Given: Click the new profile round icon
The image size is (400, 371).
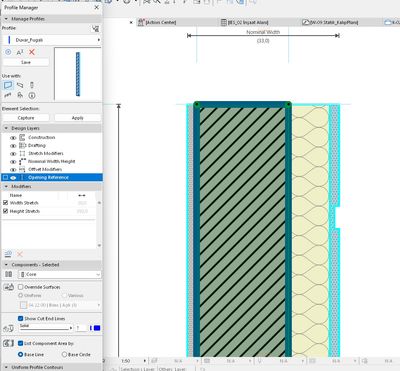Looking at the screenshot, I should pos(8,52).
